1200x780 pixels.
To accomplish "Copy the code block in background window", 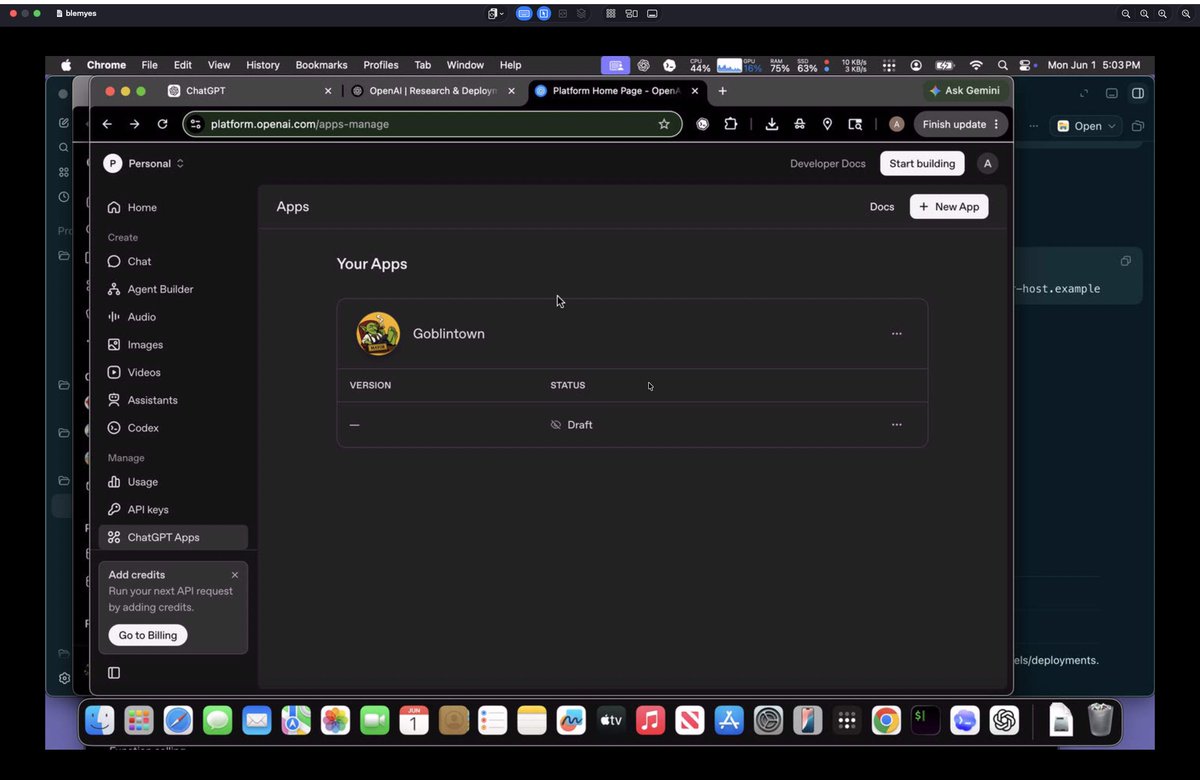I will (1126, 261).
